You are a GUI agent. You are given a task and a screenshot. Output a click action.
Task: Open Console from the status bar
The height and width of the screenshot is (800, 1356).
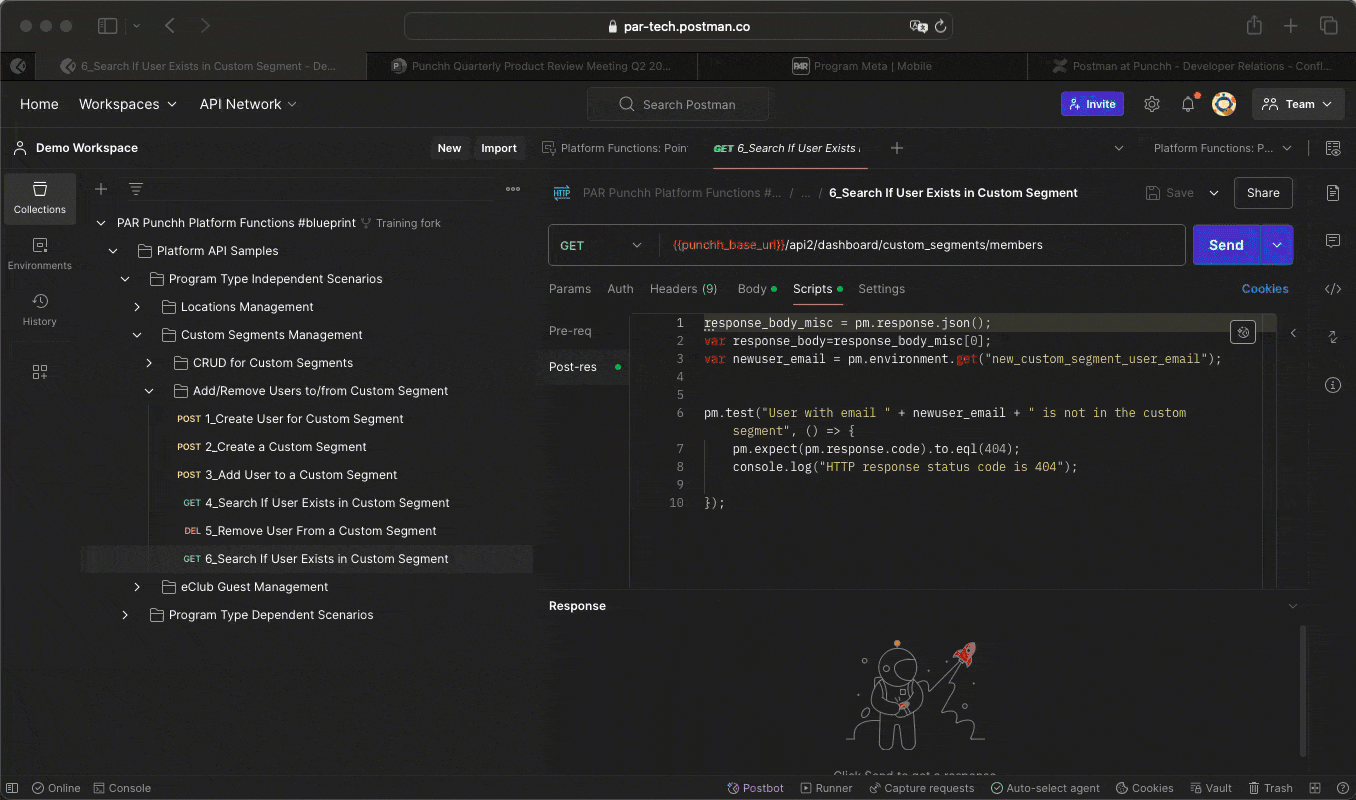point(121,788)
